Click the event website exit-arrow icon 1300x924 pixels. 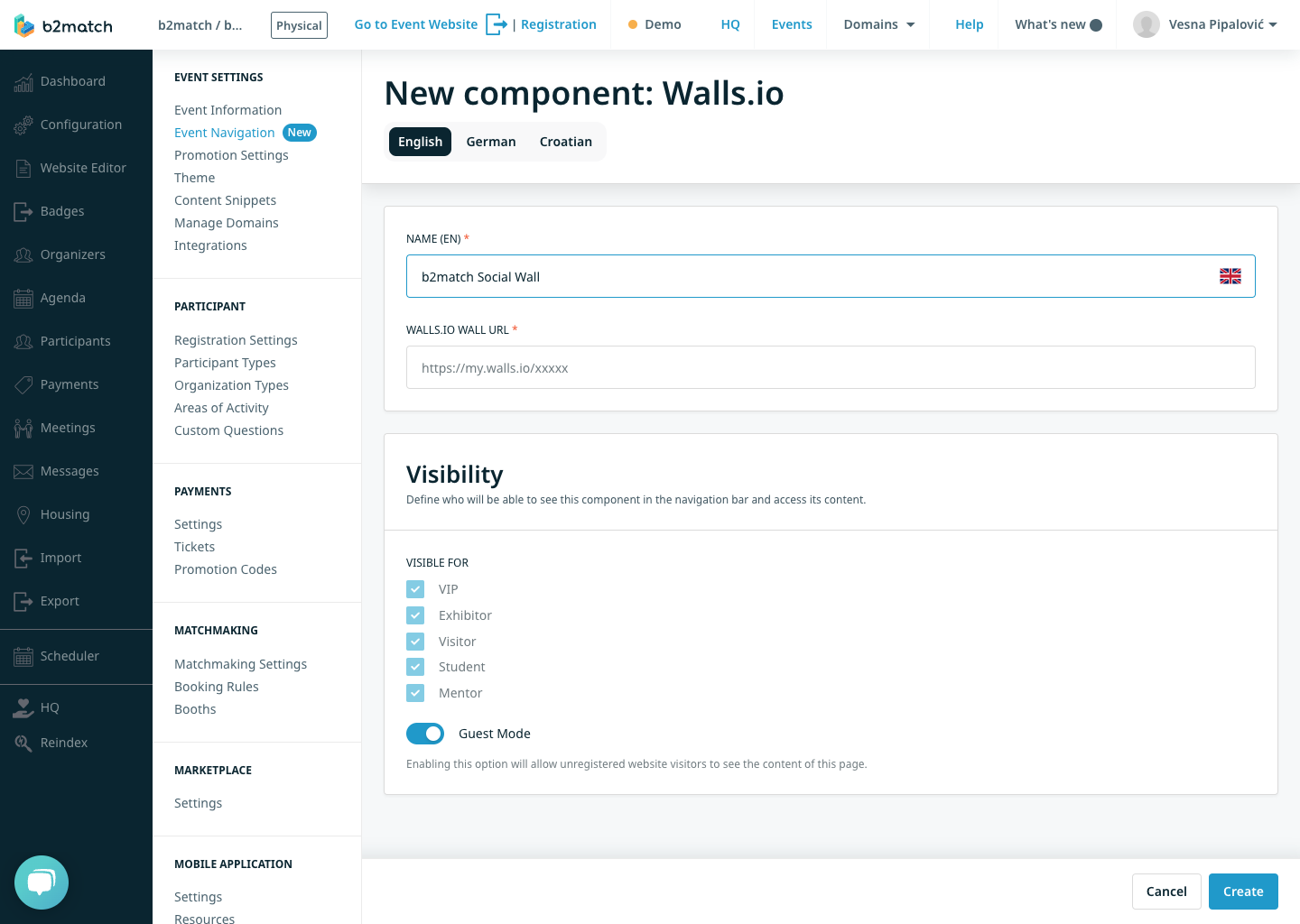click(497, 24)
